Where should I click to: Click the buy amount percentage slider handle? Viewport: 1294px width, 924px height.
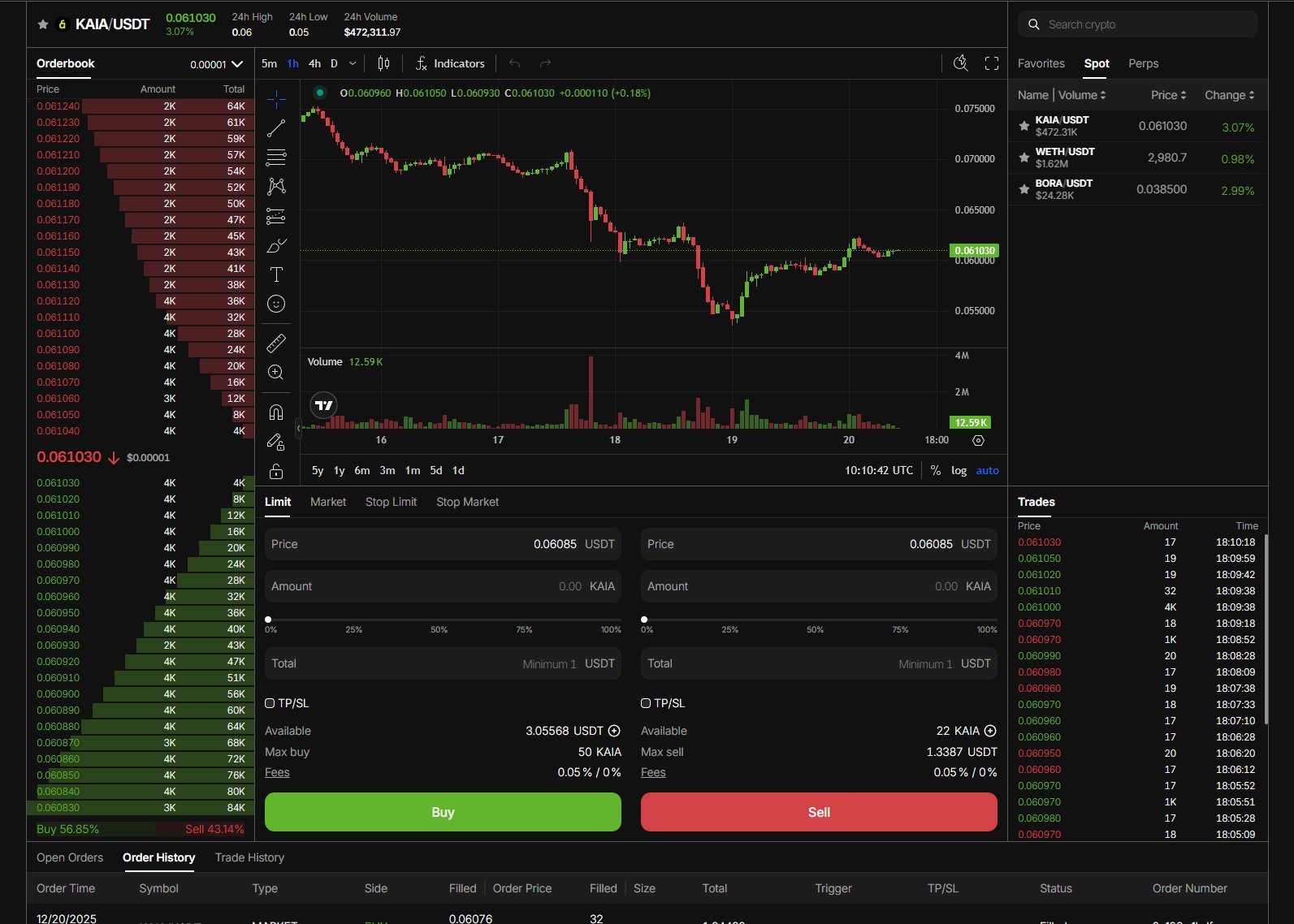tap(268, 620)
